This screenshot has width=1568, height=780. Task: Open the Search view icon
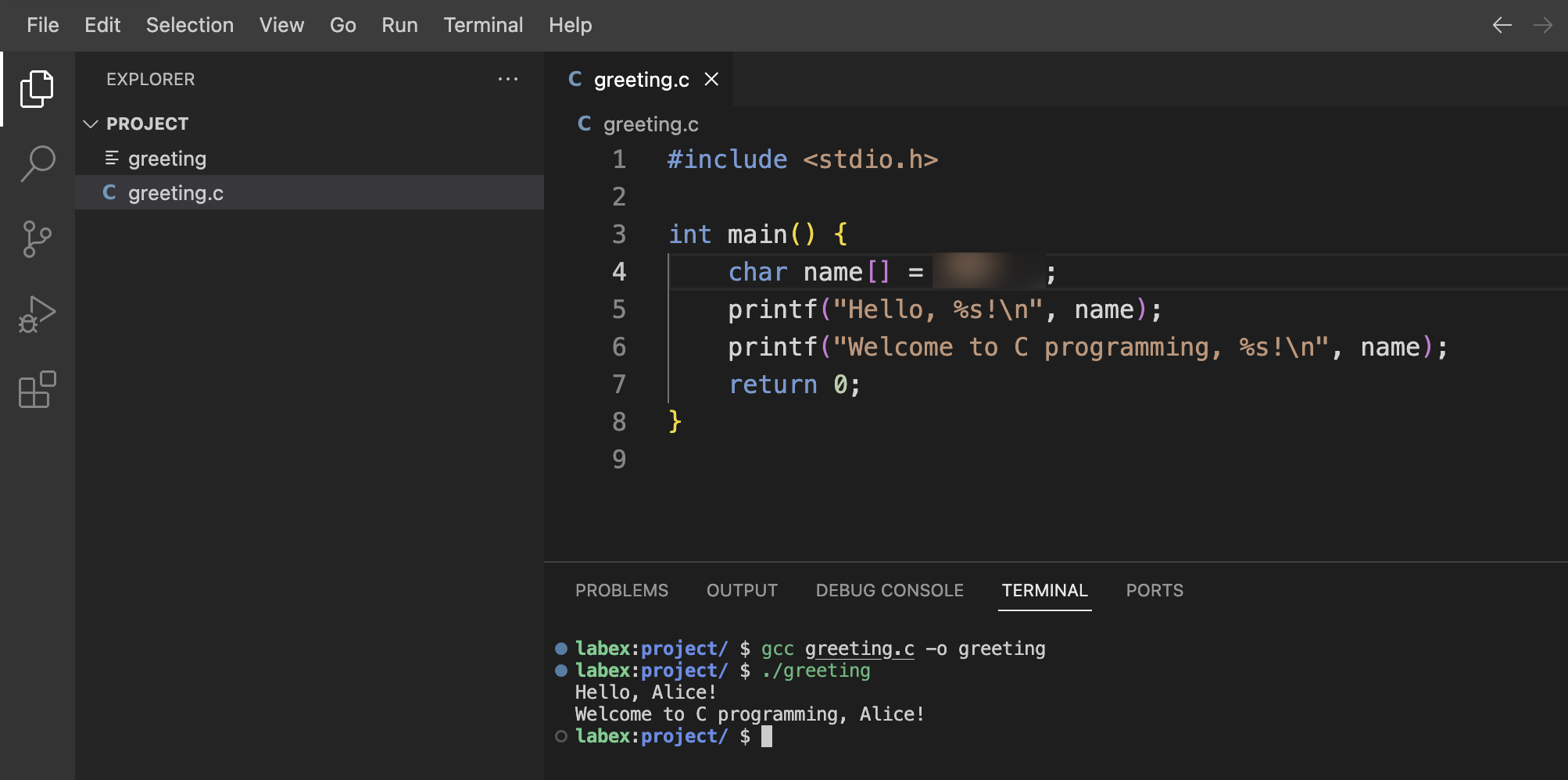click(37, 164)
